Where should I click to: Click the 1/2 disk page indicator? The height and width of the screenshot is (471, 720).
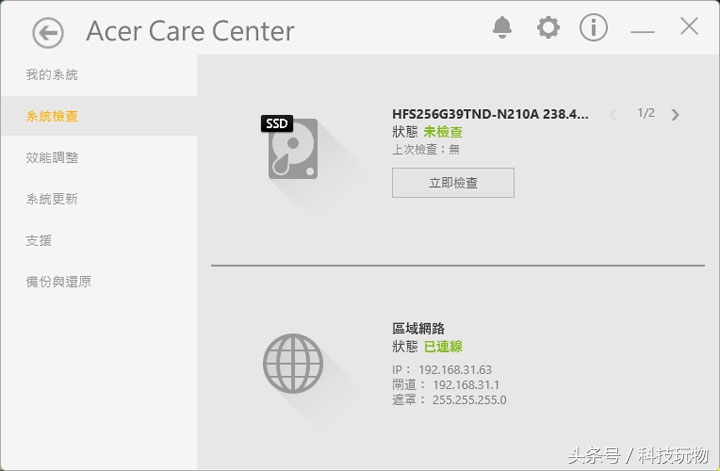(646, 113)
